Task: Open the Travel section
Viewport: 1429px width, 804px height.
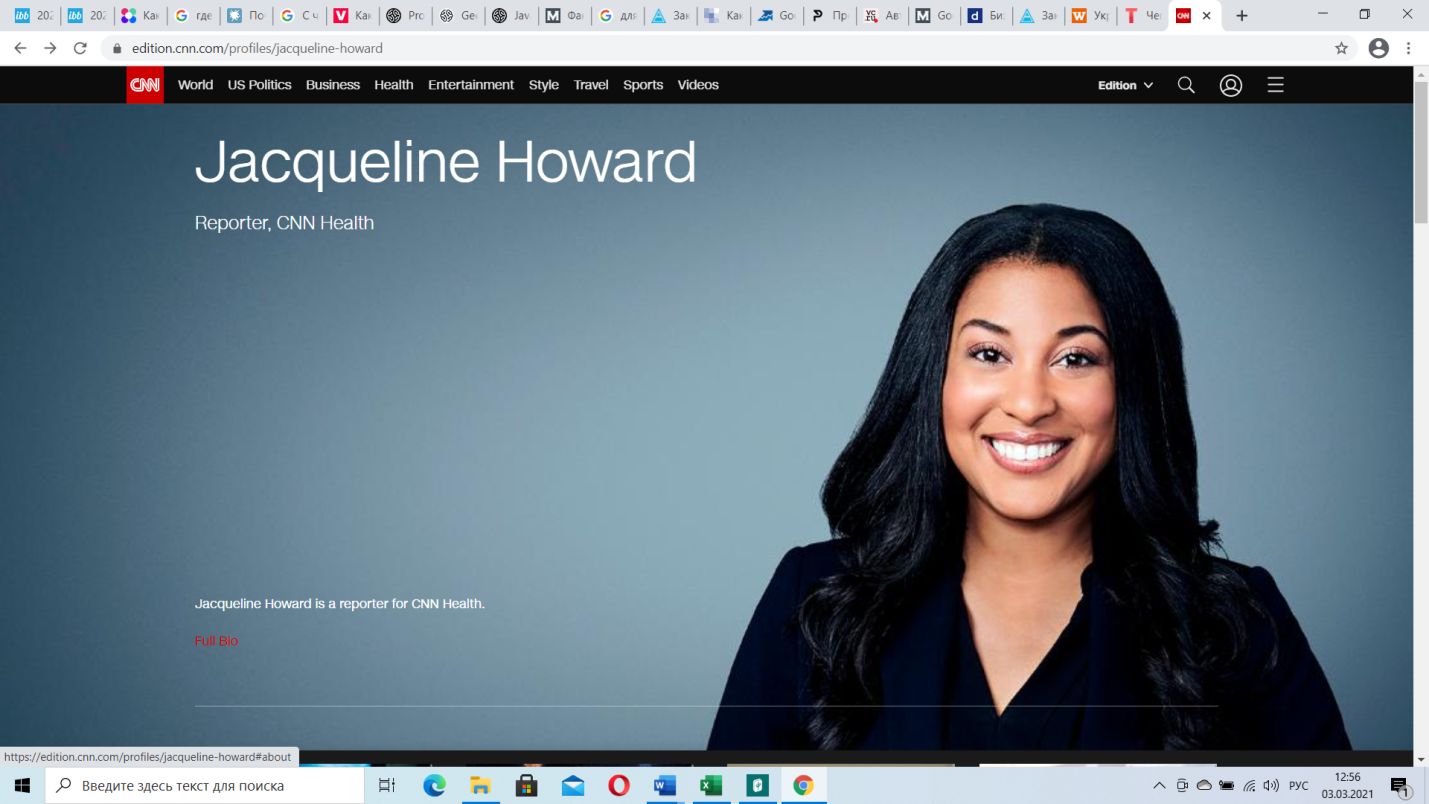Action: pyautogui.click(x=591, y=85)
